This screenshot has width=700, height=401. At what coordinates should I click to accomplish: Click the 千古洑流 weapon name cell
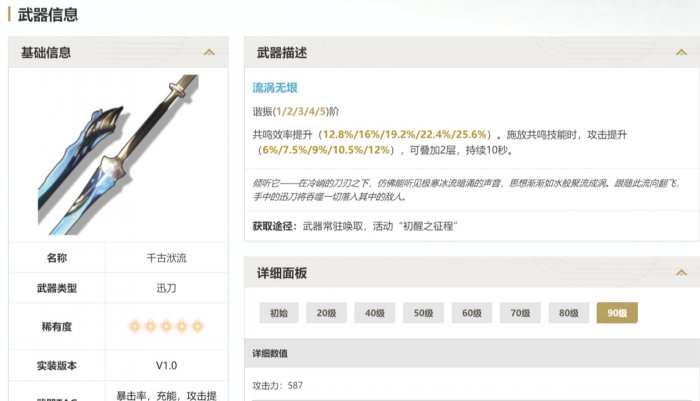click(167, 258)
